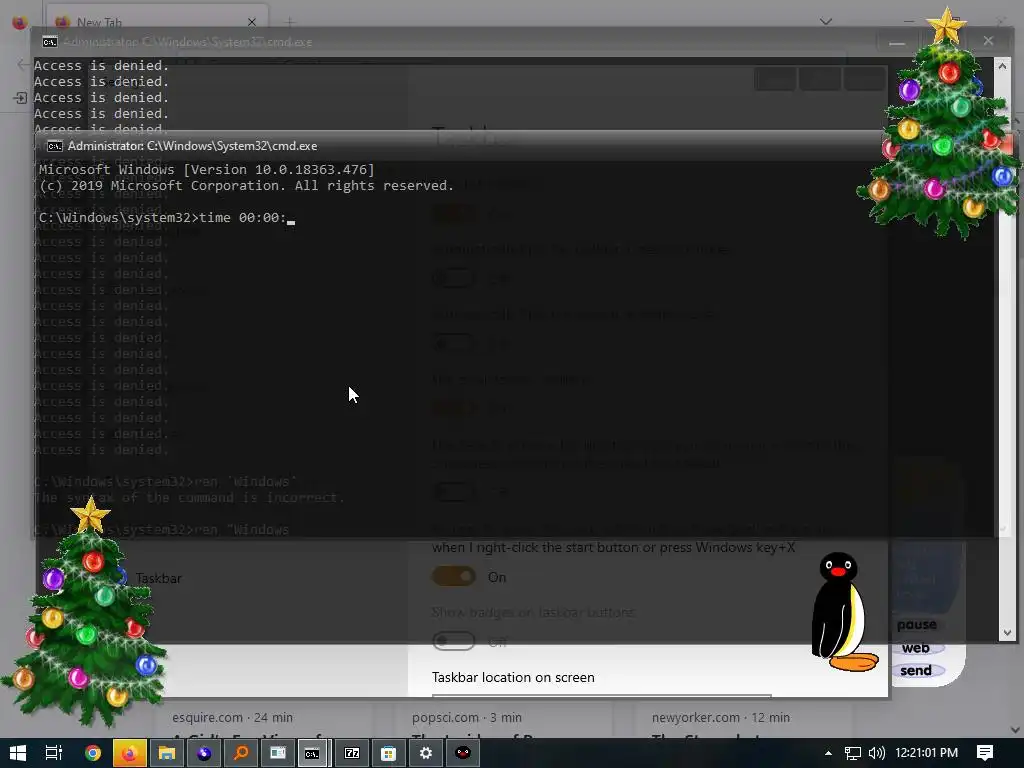Click the window-with-panel app icon in the taskbar
The image size is (1024, 768).
[278, 753]
